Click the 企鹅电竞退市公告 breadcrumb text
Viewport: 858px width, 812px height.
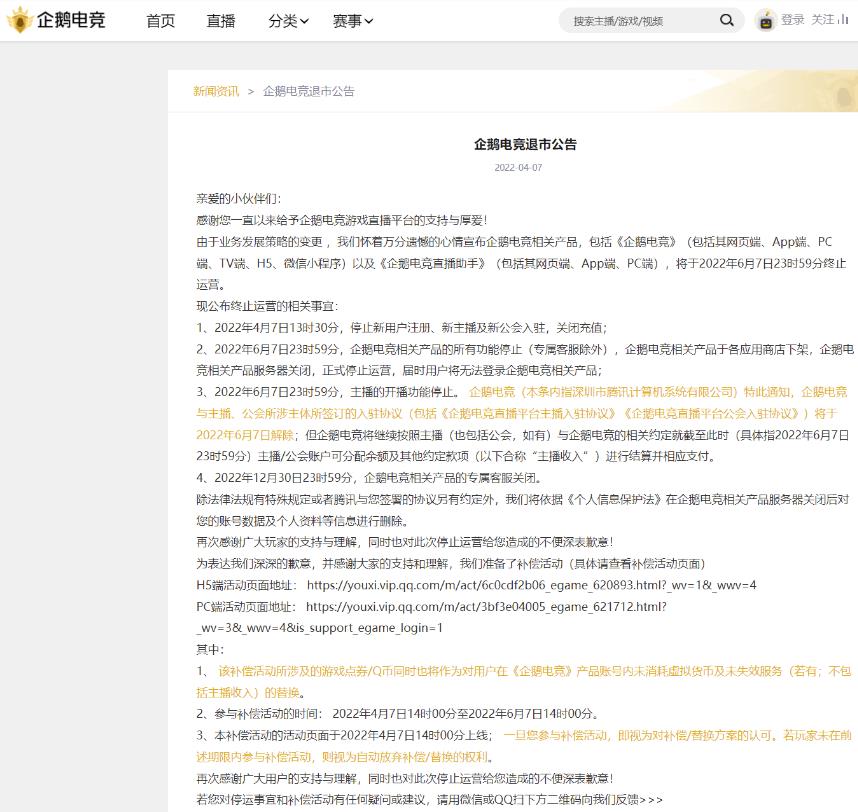(x=308, y=91)
